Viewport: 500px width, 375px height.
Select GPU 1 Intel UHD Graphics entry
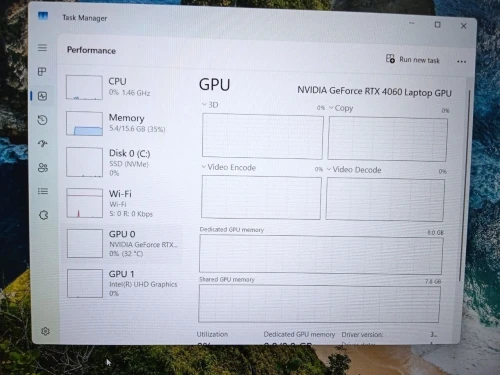[x=122, y=283]
